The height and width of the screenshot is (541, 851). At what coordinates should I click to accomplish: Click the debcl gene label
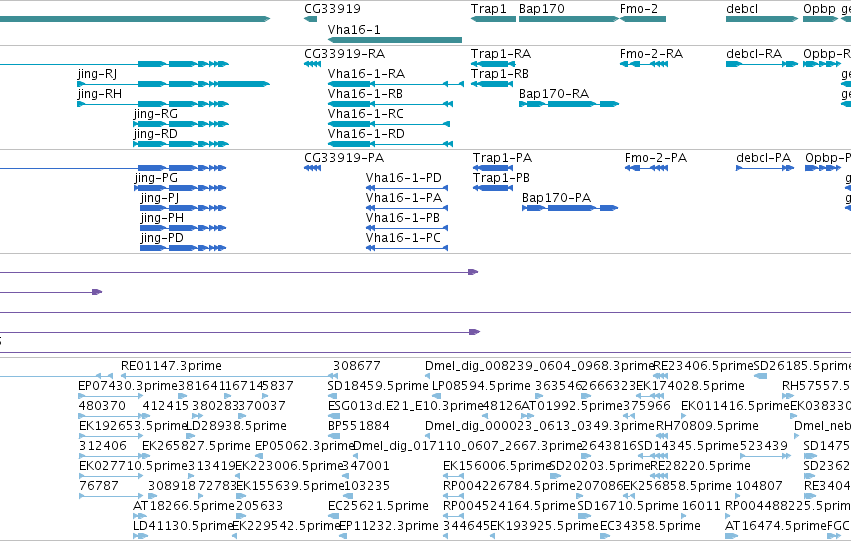pos(742,9)
